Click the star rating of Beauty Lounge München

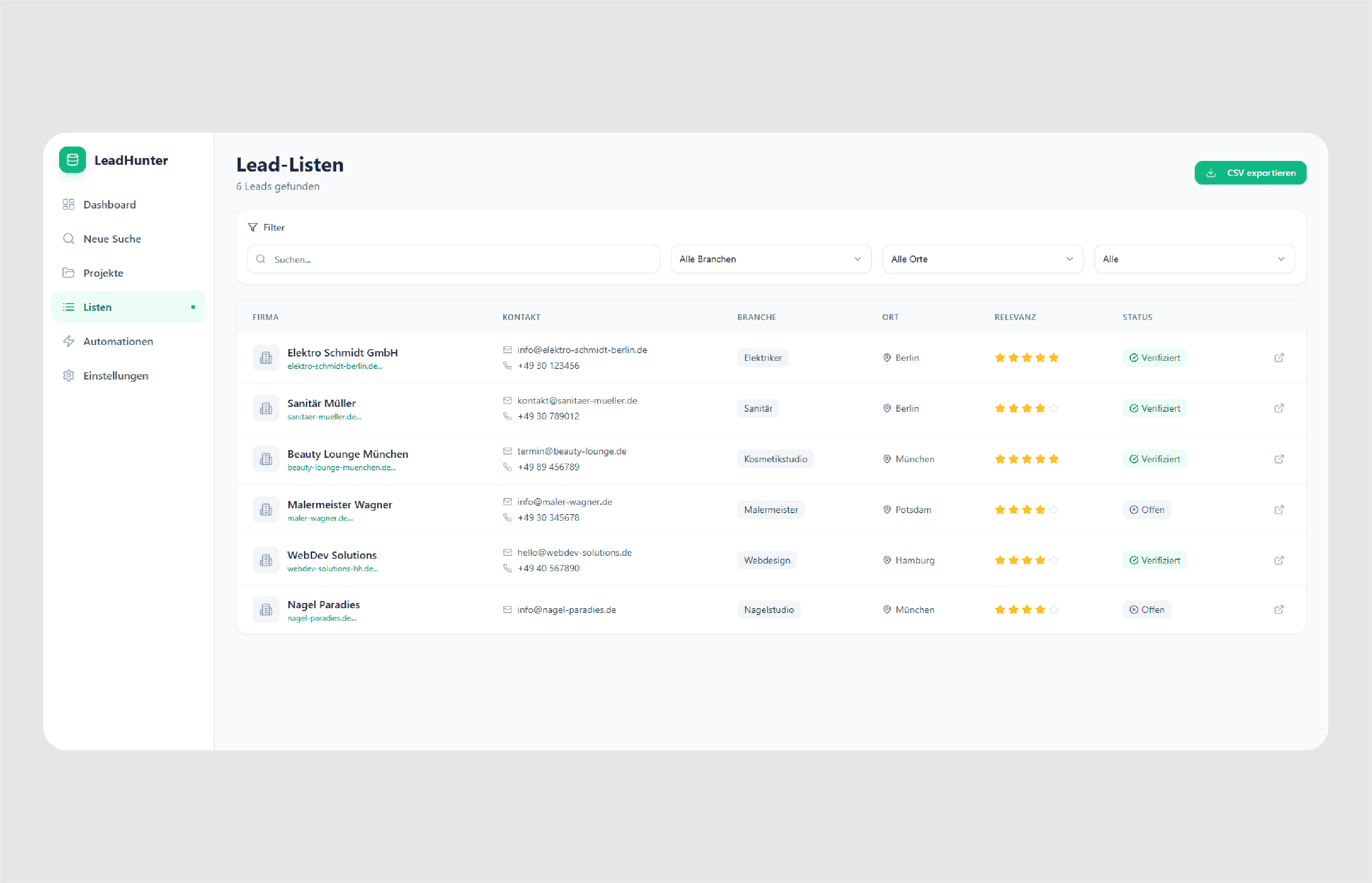click(x=1026, y=459)
